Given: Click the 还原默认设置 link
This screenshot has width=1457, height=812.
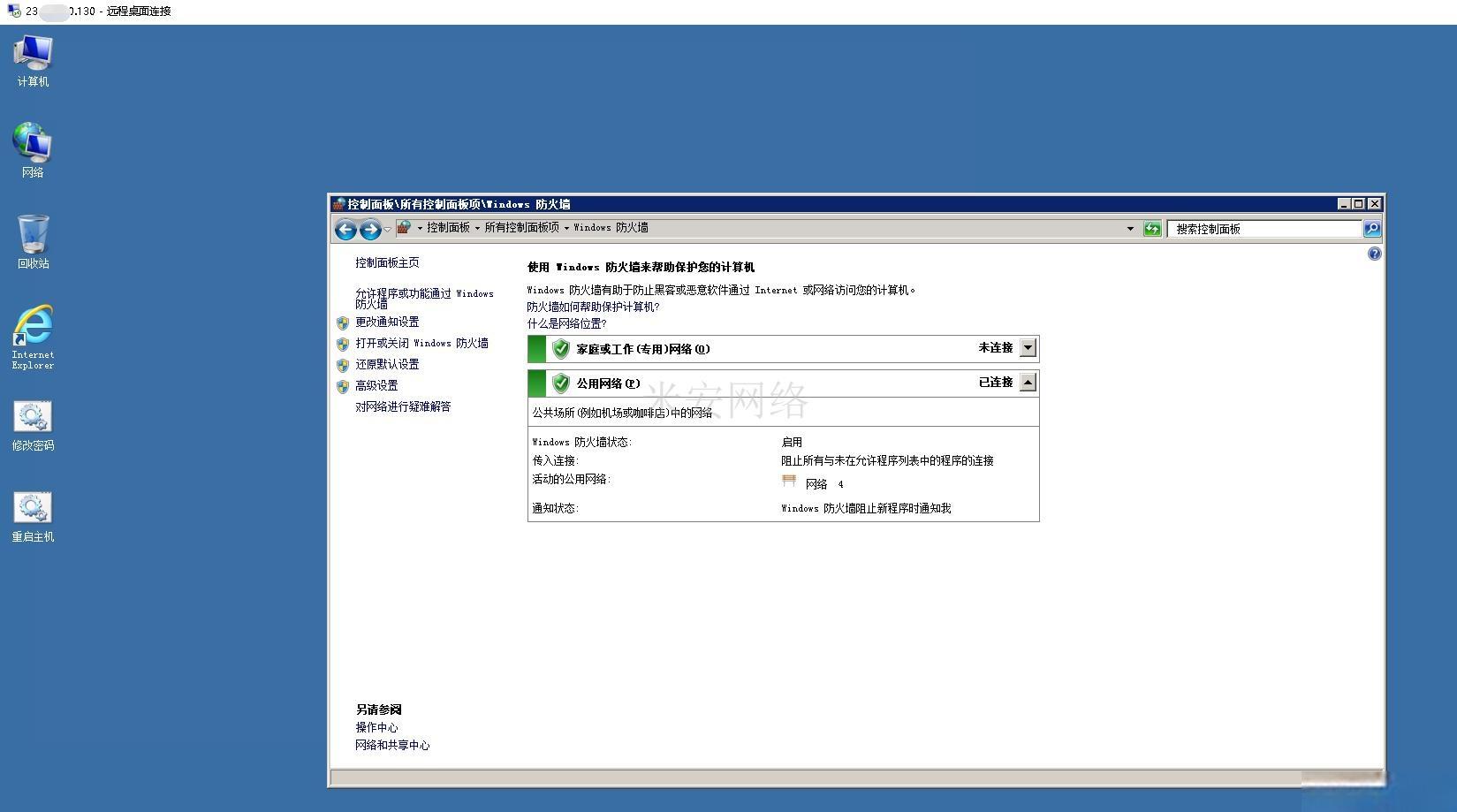Looking at the screenshot, I should [x=387, y=365].
